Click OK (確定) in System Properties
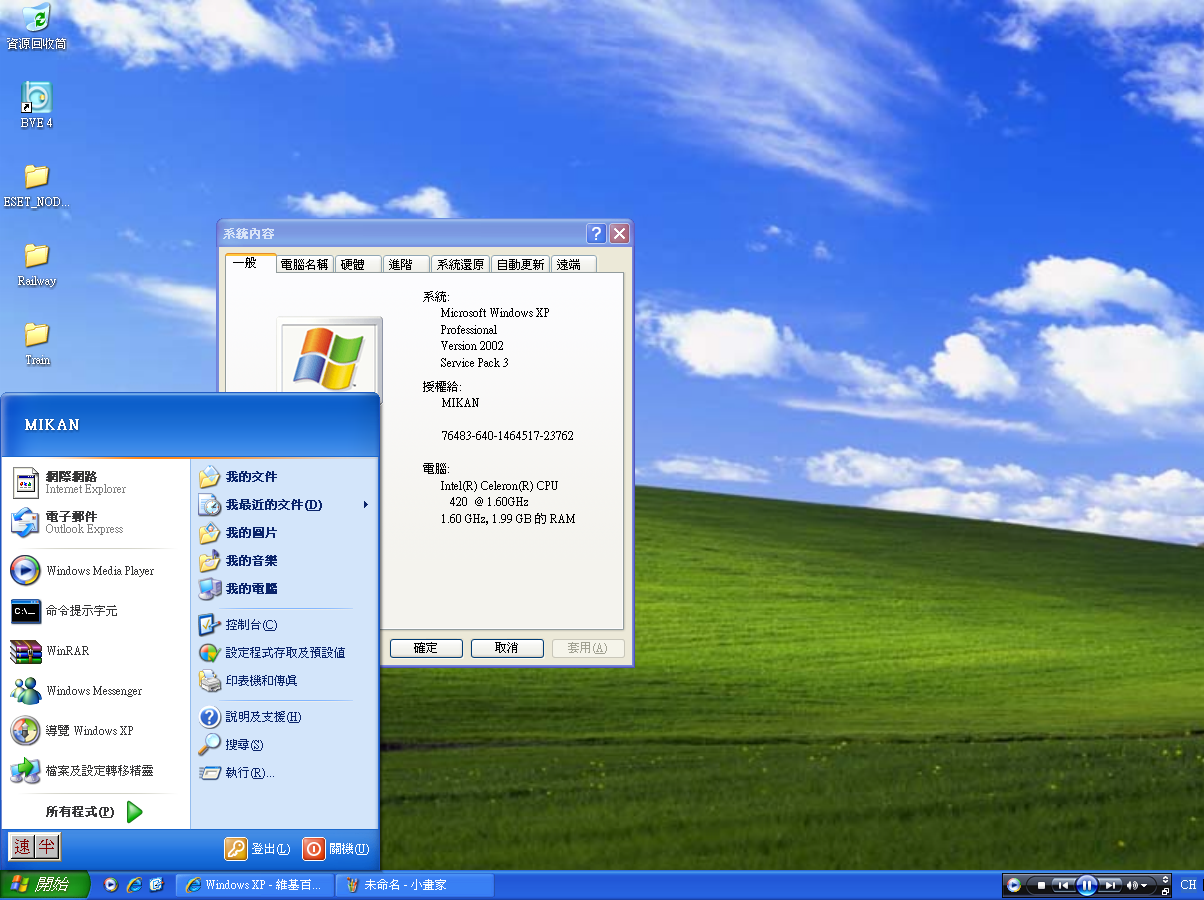 (x=426, y=648)
